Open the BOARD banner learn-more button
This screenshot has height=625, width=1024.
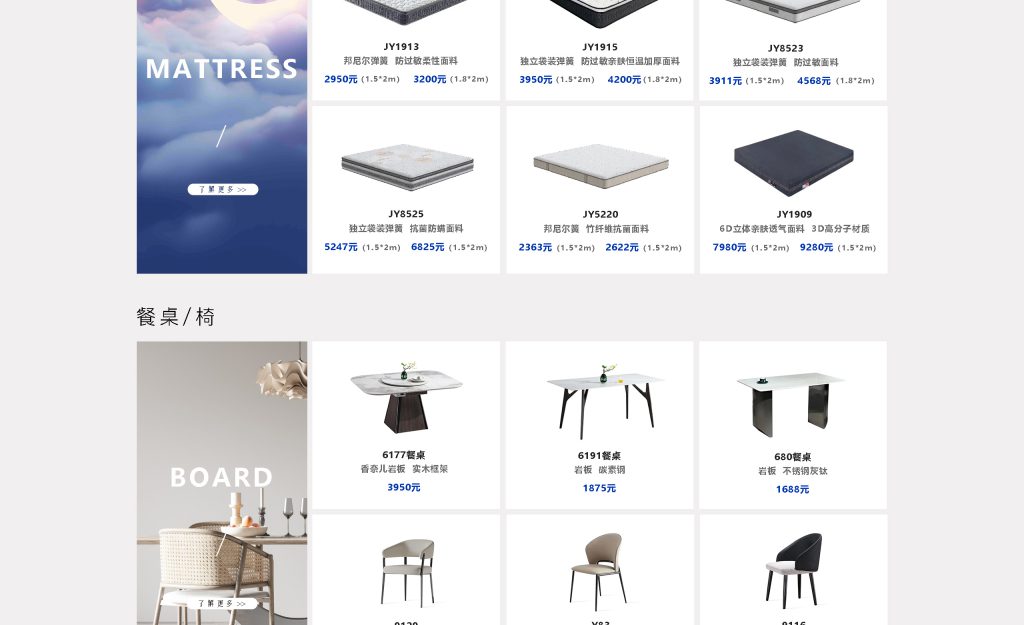point(223,603)
